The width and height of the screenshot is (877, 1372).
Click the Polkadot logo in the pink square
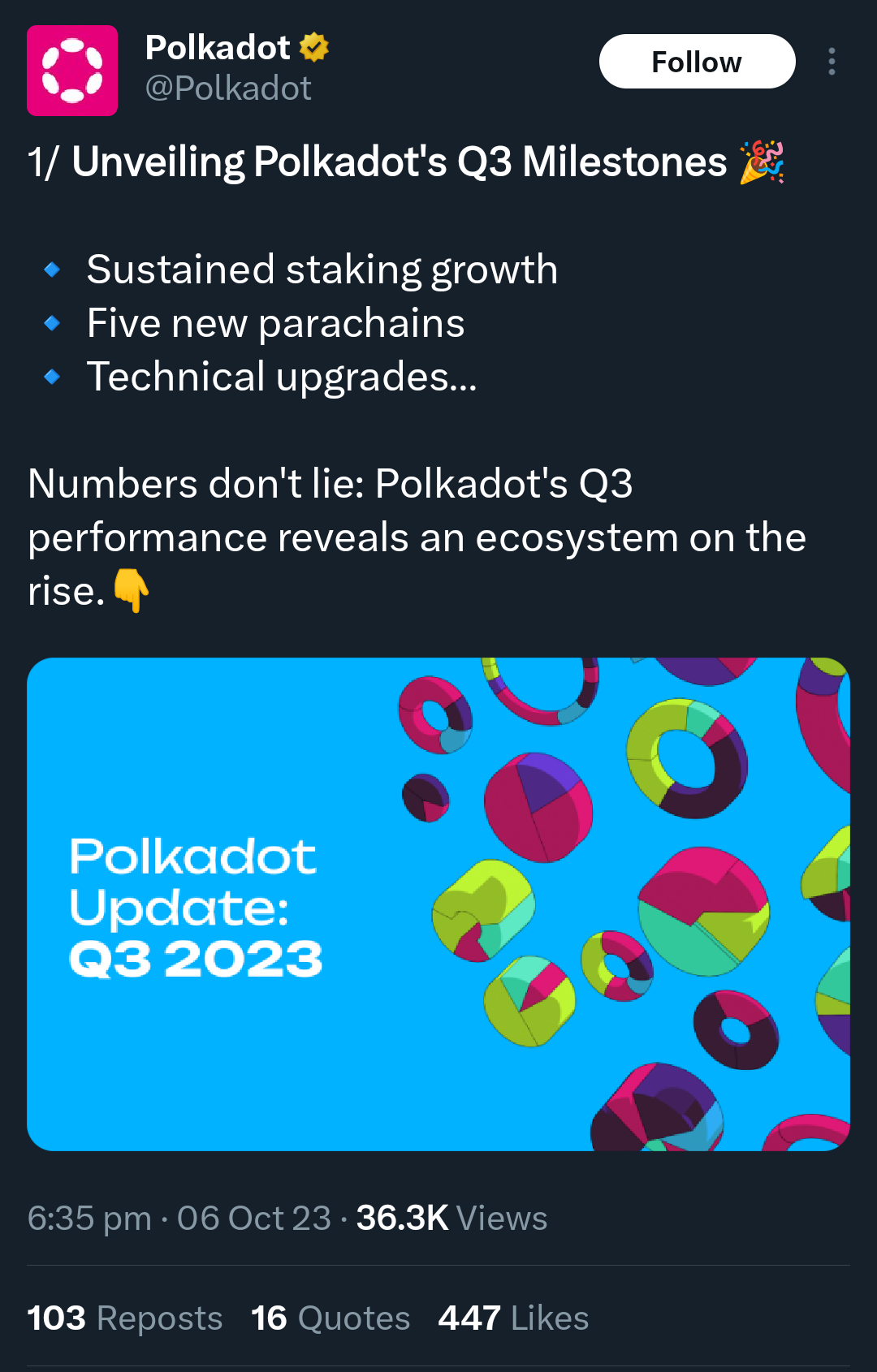[72, 71]
